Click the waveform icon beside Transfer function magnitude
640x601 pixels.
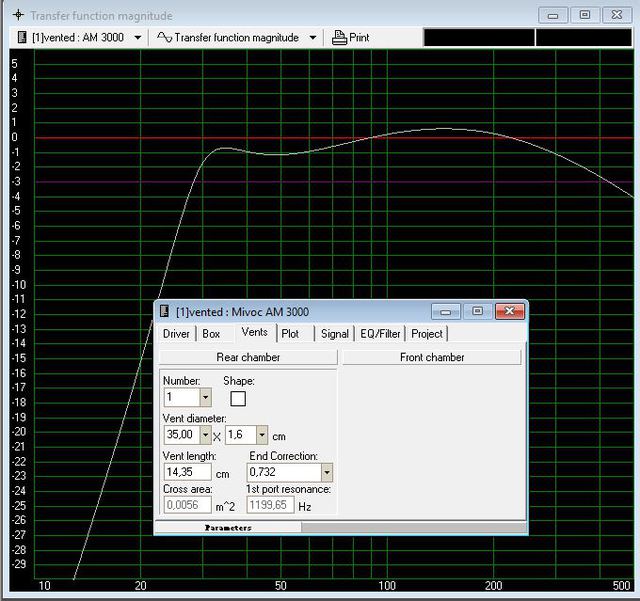(164, 37)
